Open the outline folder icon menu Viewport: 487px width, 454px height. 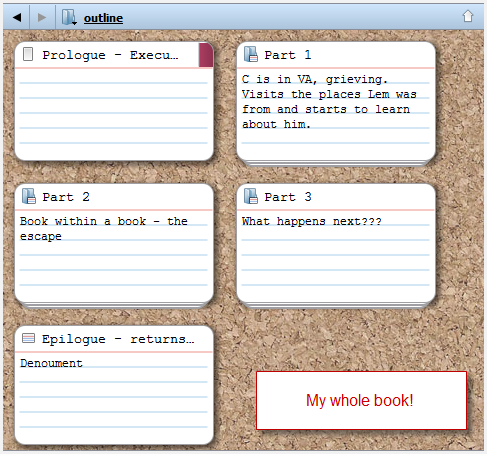pos(69,17)
